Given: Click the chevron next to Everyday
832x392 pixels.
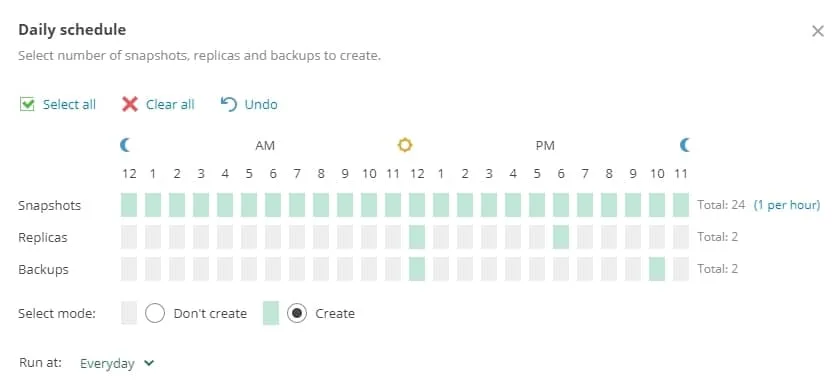Looking at the screenshot, I should (149, 363).
